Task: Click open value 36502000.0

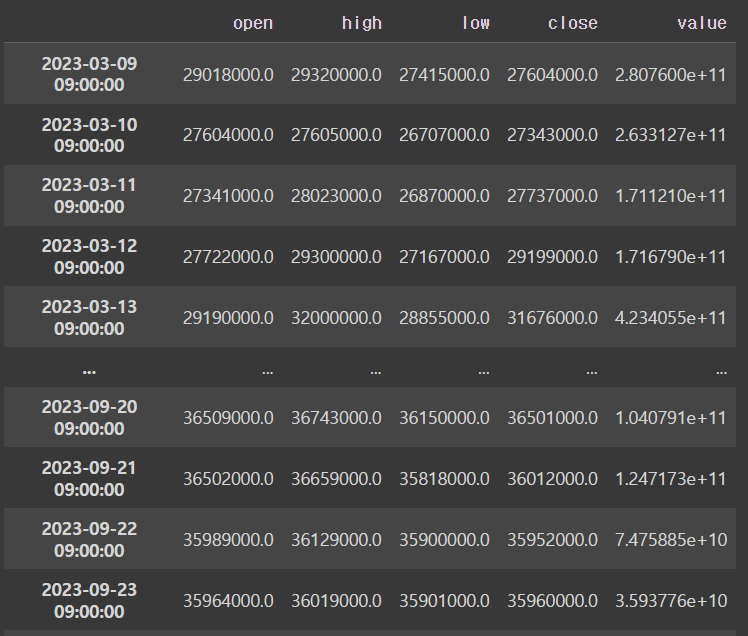Action: (x=228, y=479)
